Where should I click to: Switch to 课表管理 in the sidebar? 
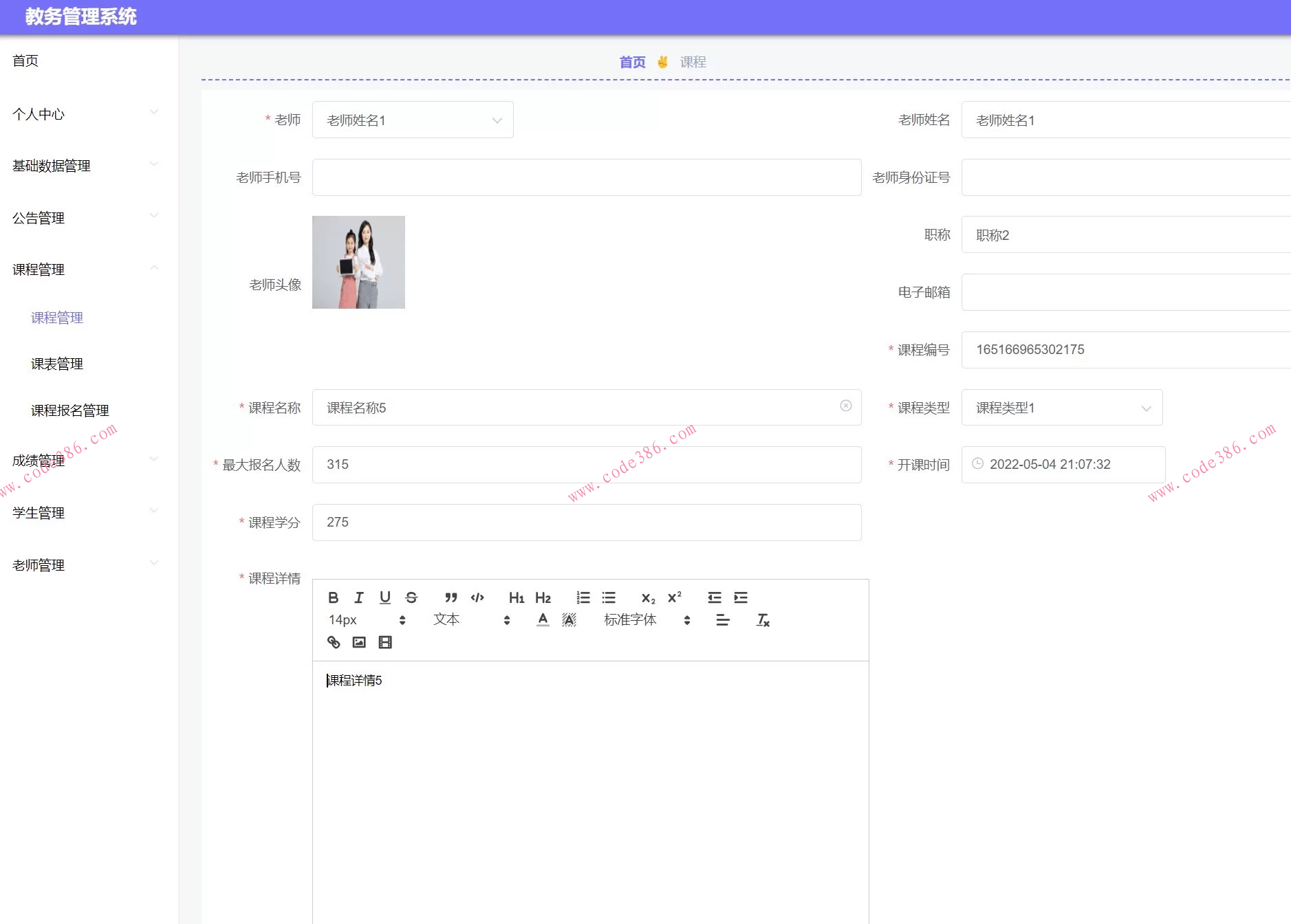pyautogui.click(x=57, y=364)
